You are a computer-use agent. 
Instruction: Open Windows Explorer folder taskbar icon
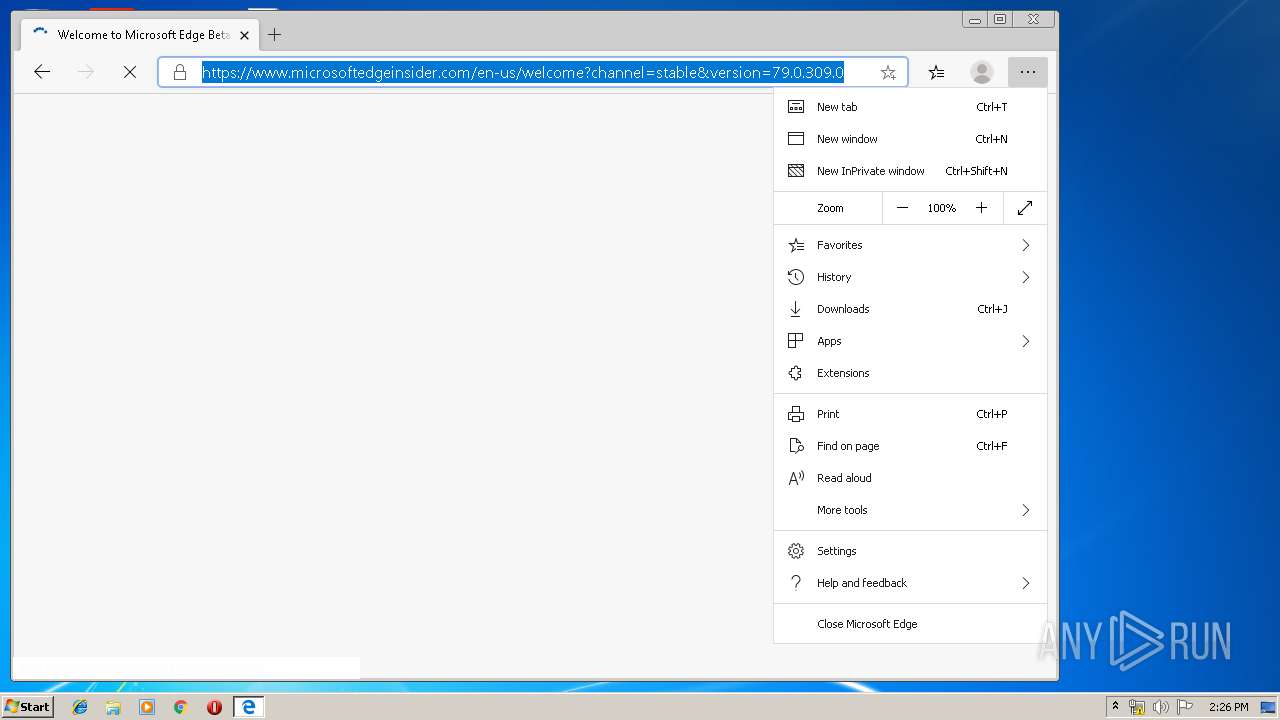pos(113,707)
